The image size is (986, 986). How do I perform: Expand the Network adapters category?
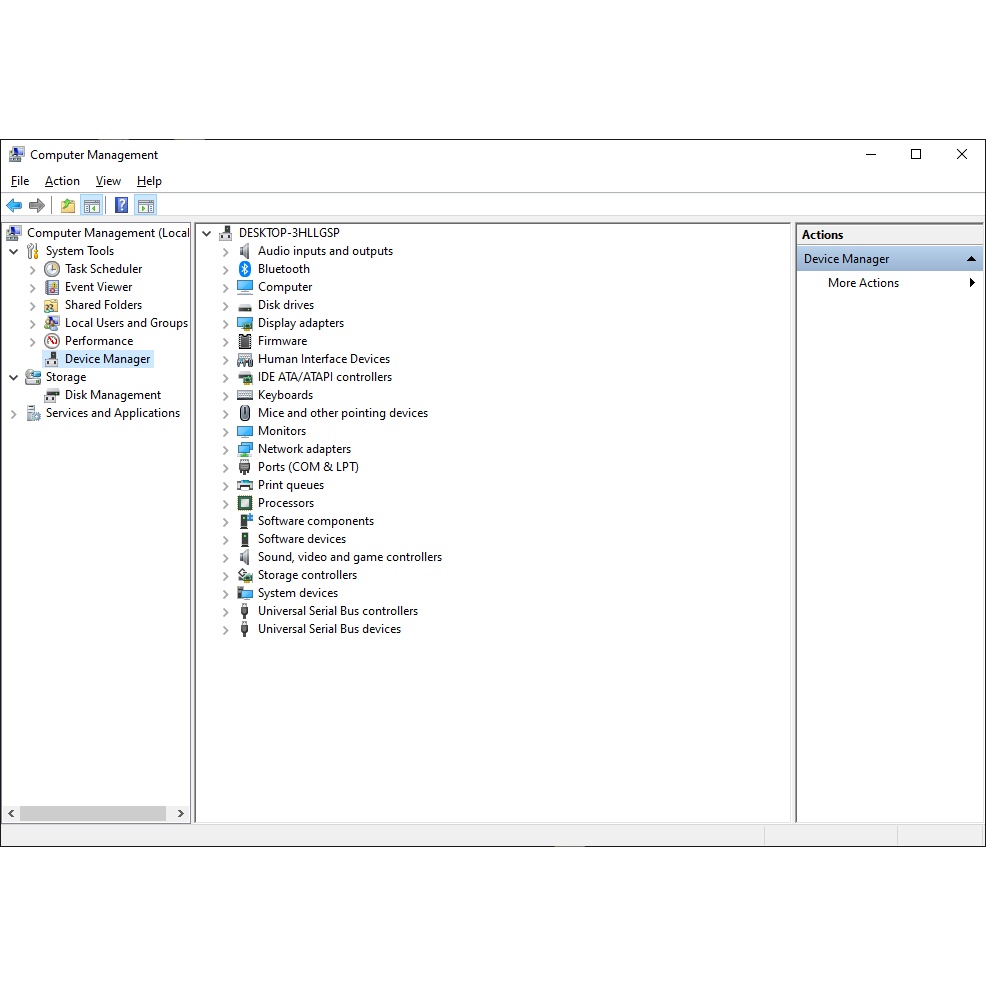click(226, 450)
